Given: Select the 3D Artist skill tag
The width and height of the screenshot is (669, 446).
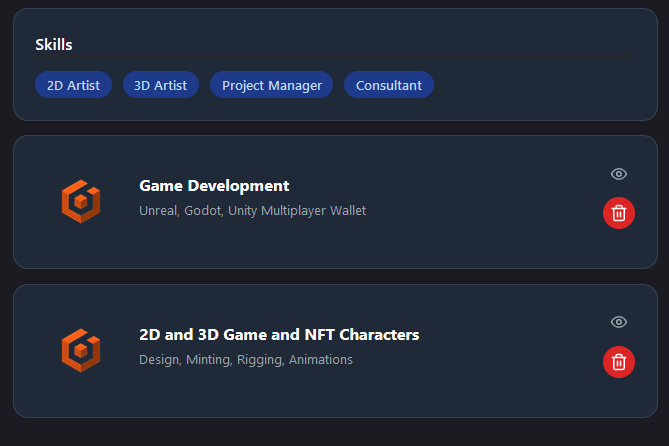Looking at the screenshot, I should 161,85.
